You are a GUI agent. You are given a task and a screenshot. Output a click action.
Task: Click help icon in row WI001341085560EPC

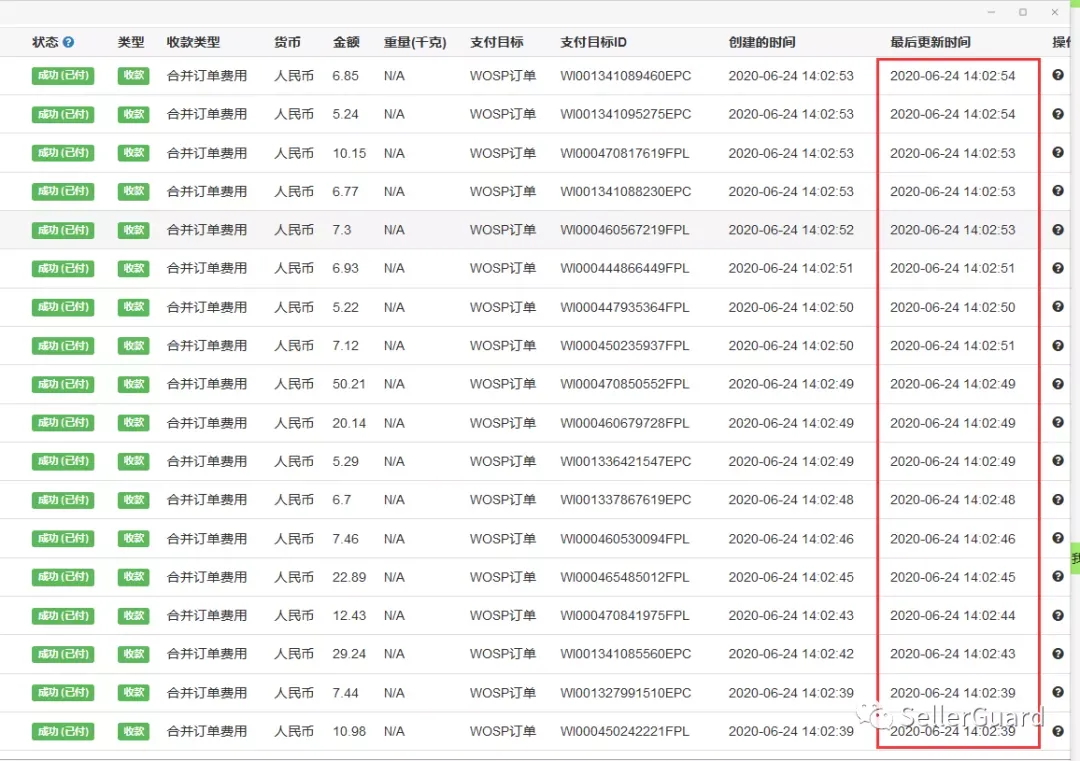[x=1058, y=654]
